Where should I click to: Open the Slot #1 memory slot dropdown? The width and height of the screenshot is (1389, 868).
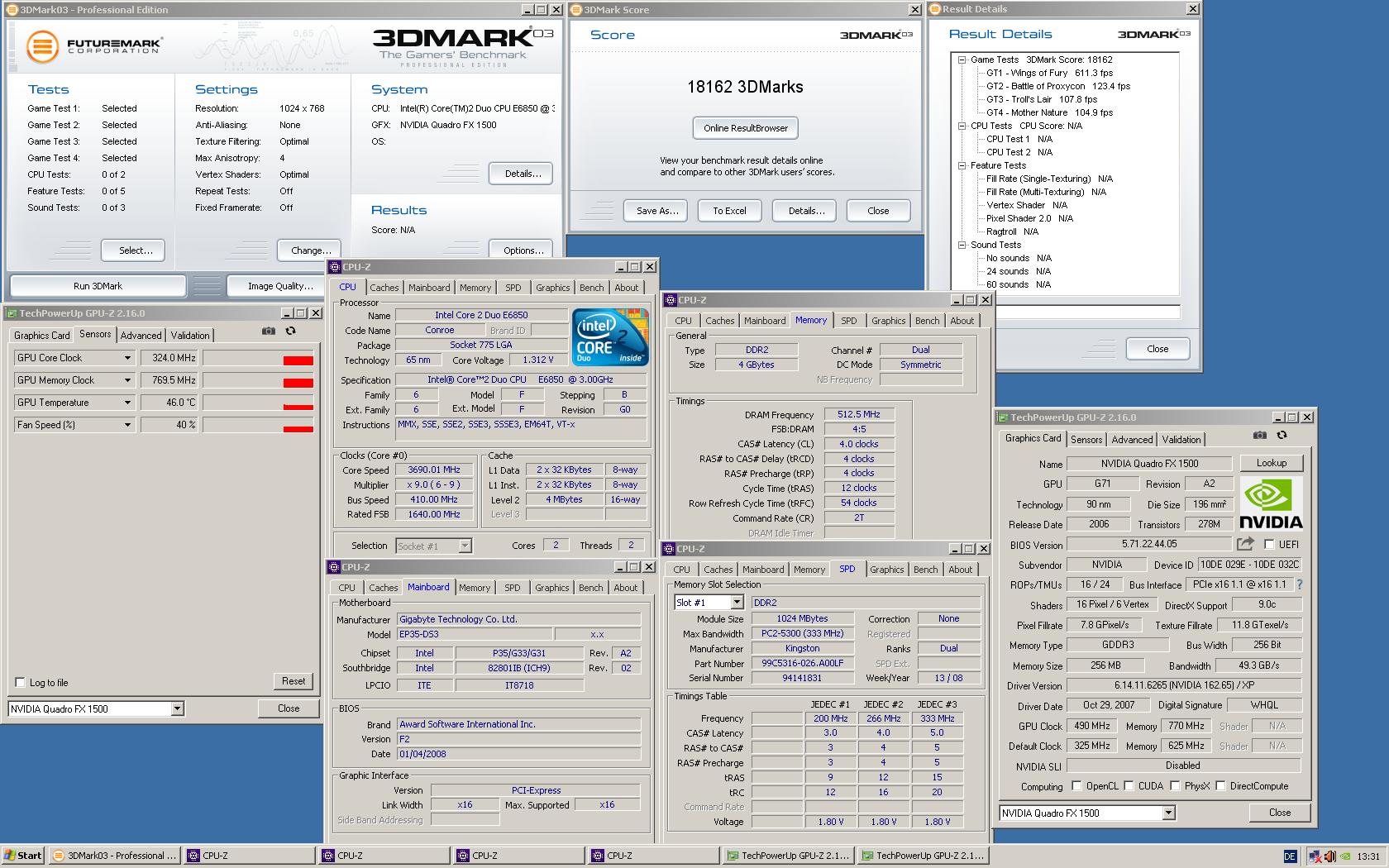(737, 603)
